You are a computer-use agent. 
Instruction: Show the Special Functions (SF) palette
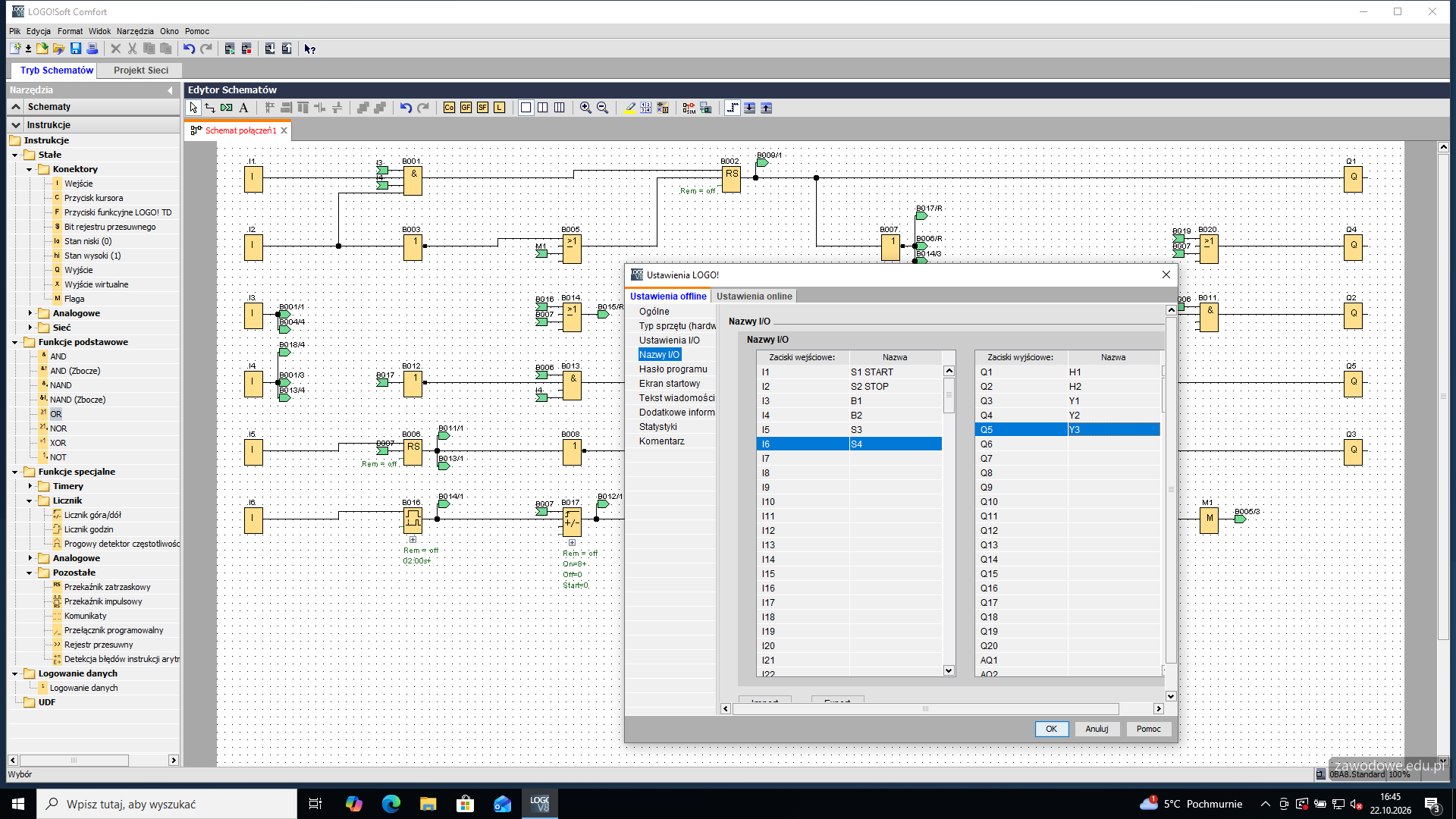click(x=482, y=108)
